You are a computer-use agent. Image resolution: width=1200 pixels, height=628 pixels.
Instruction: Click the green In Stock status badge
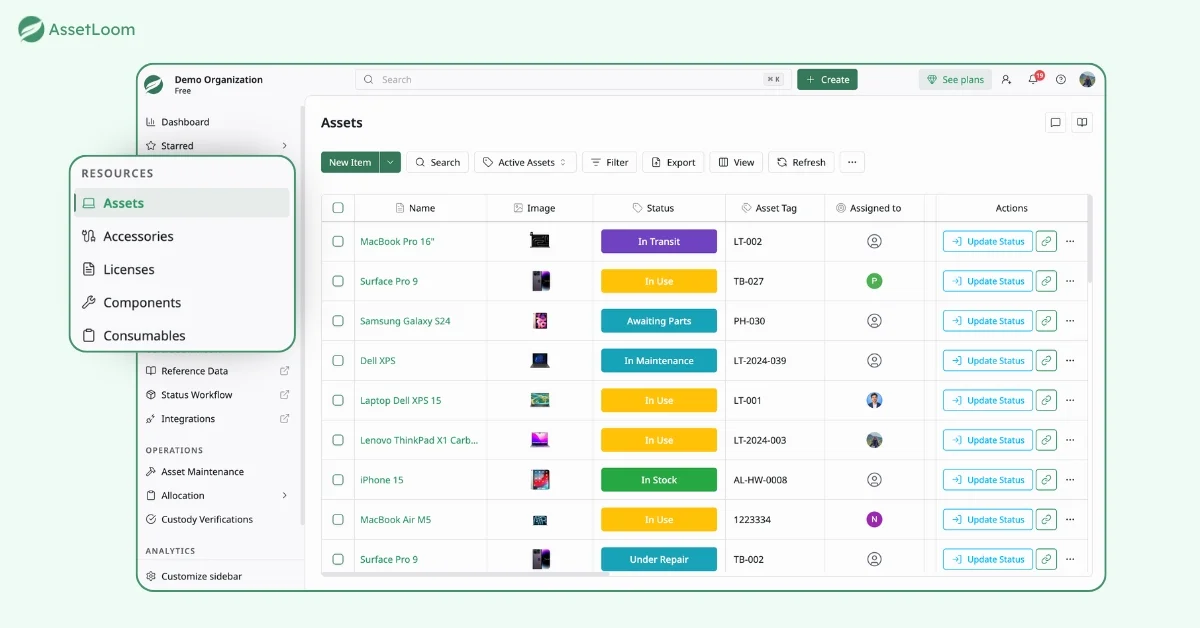click(659, 480)
